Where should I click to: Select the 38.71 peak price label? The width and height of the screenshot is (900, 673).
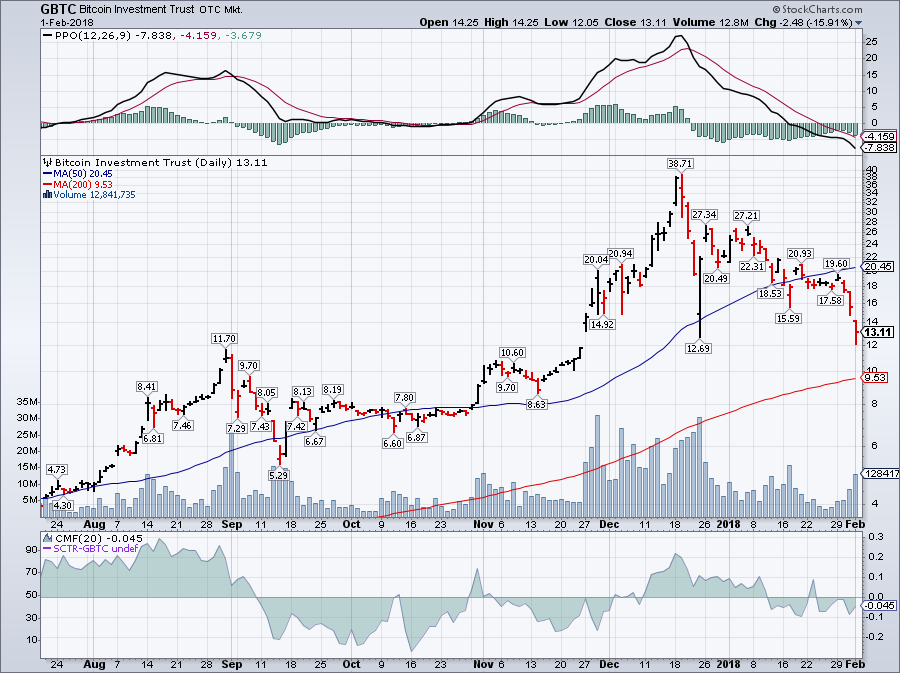pos(680,161)
